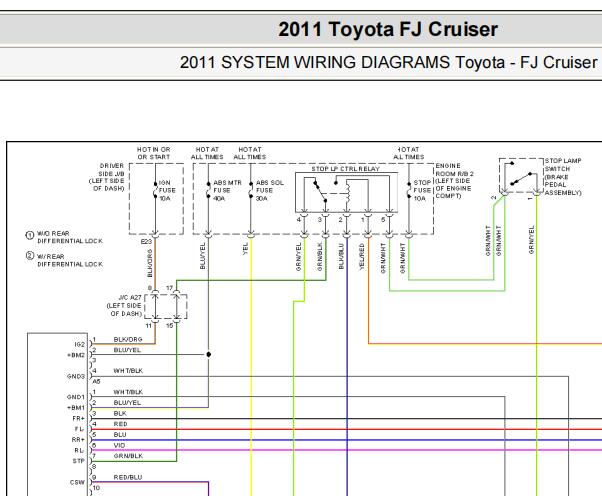The image size is (602, 496).
Task: Click J/C A27 pin number 15
Action: click(170, 326)
